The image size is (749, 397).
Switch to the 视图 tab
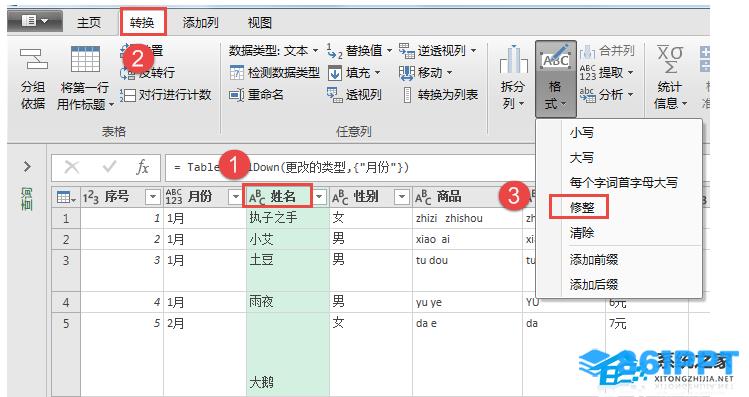coord(259,22)
